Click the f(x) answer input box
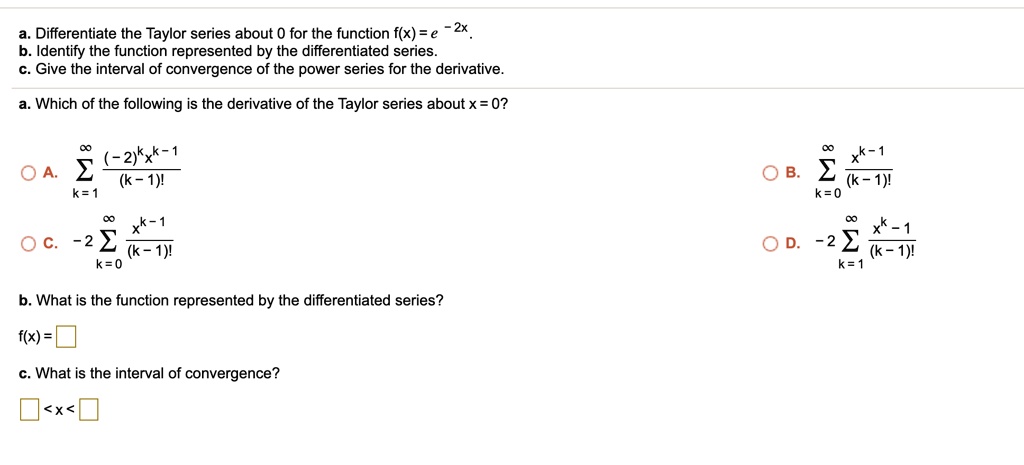Viewport: 1024px width, 465px height. (x=66, y=337)
